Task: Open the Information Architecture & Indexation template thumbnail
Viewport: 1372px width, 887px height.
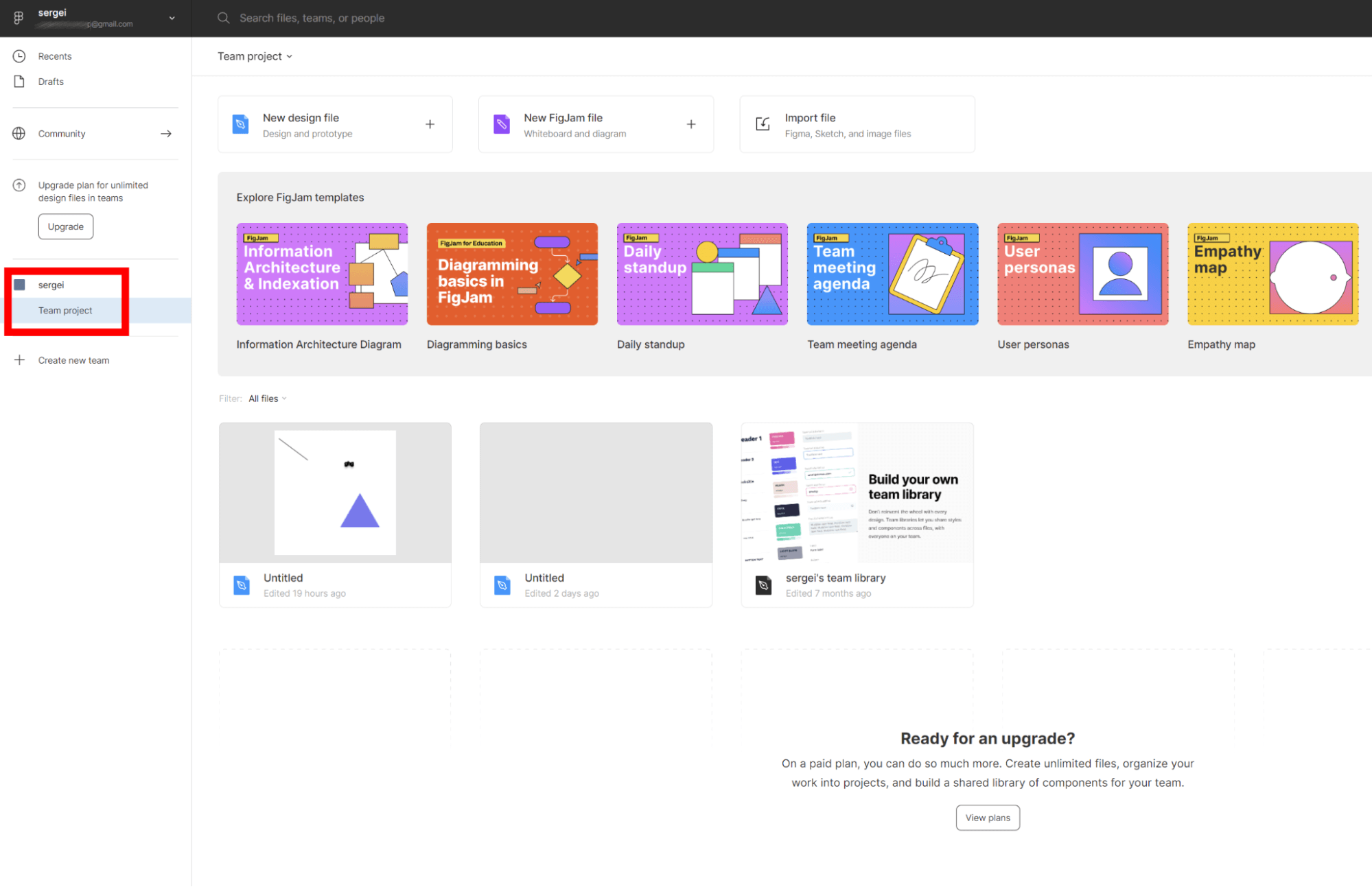Action: 322,274
